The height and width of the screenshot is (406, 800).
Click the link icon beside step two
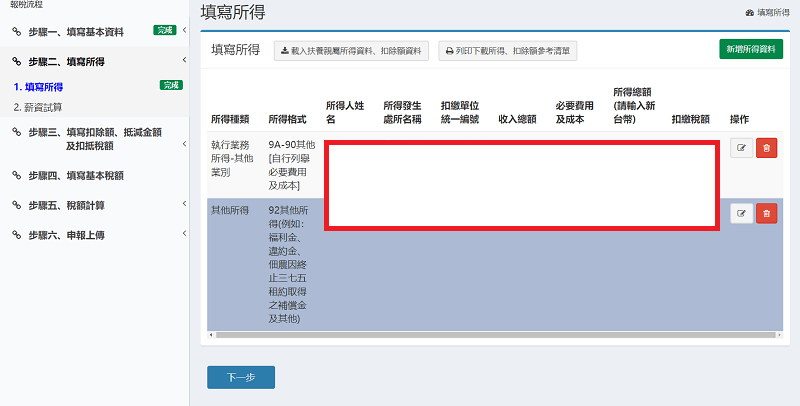[17, 61]
